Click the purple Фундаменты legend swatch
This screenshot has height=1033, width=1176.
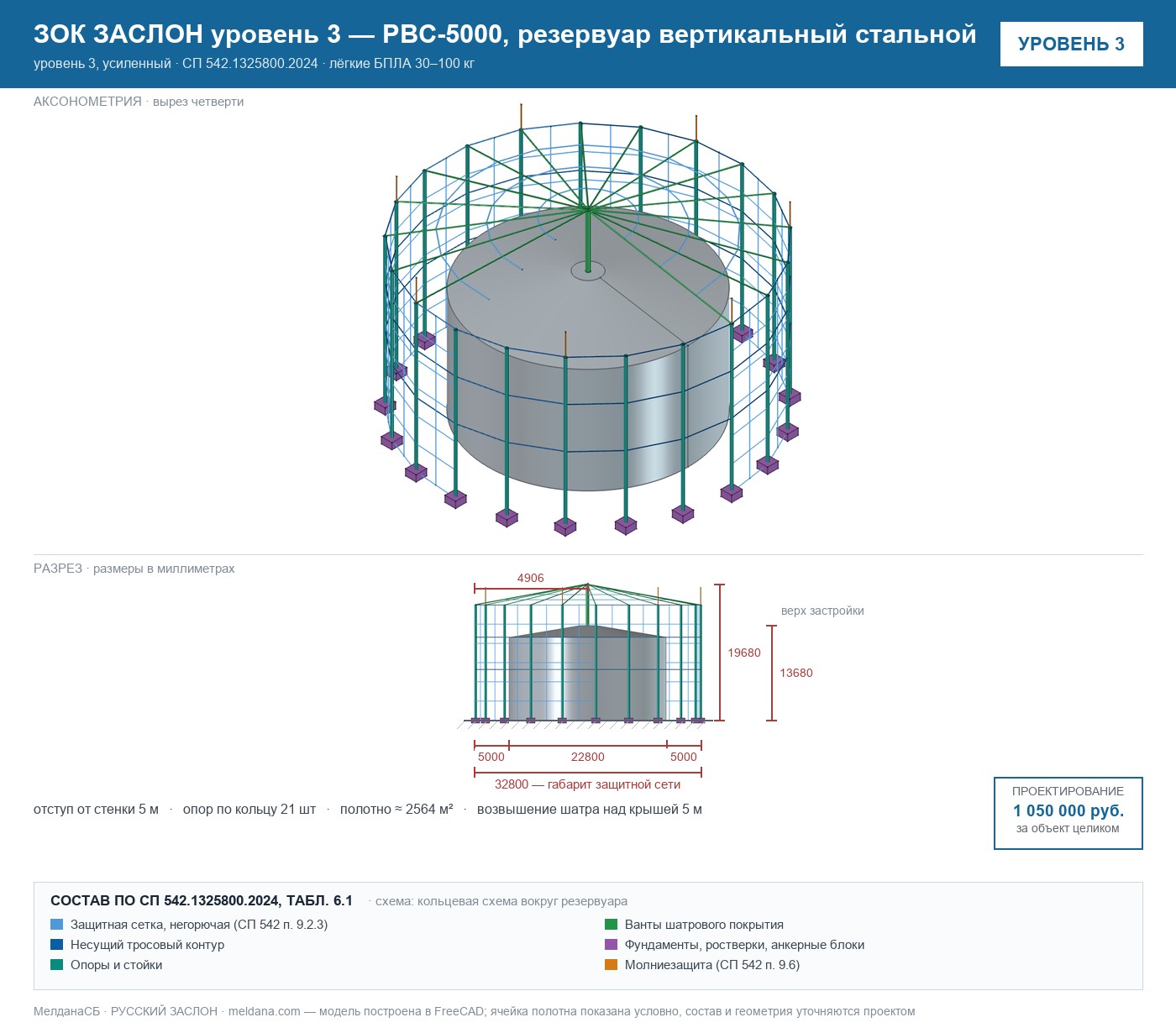(x=612, y=944)
